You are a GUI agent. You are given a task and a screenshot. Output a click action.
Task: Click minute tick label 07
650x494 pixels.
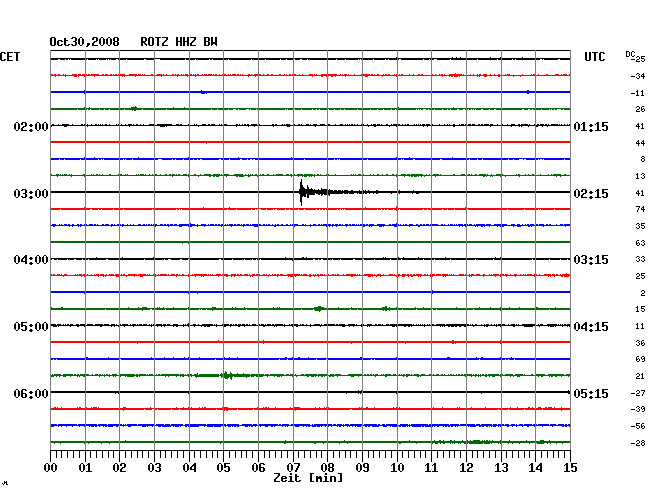[x=293, y=467]
